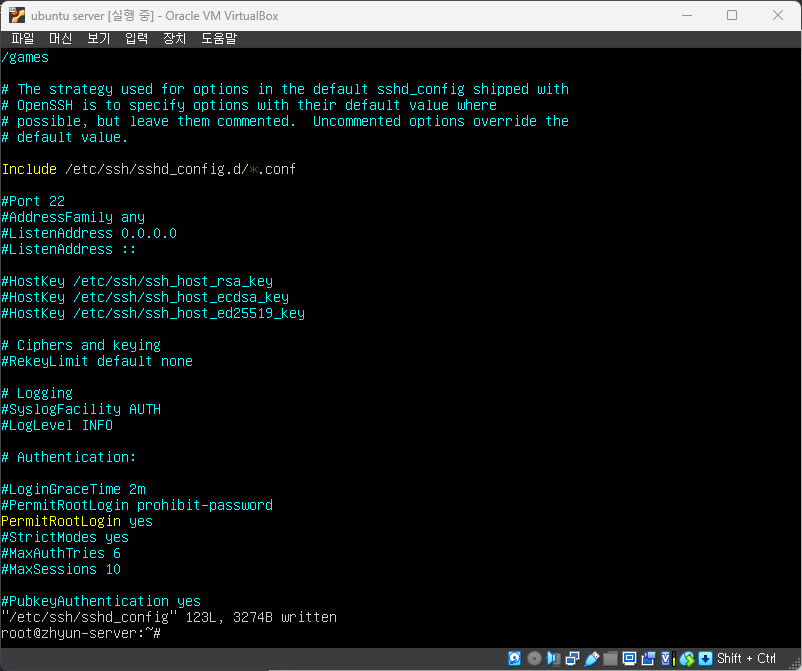Click the optical disc indicator icon
Screen dimensions: 802x671
[534, 658]
